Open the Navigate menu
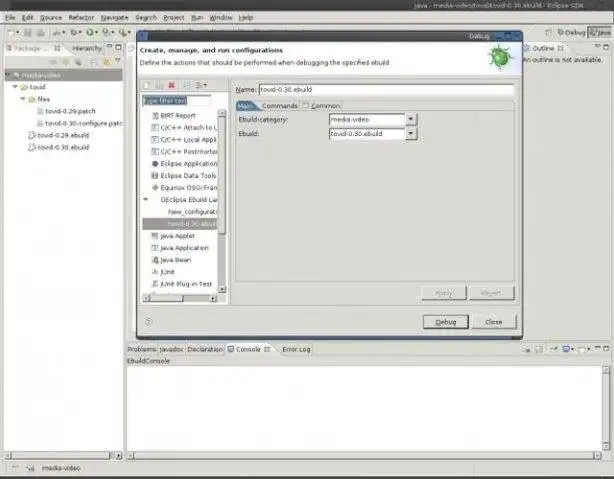Screen dimensions: 614x479 point(114,18)
